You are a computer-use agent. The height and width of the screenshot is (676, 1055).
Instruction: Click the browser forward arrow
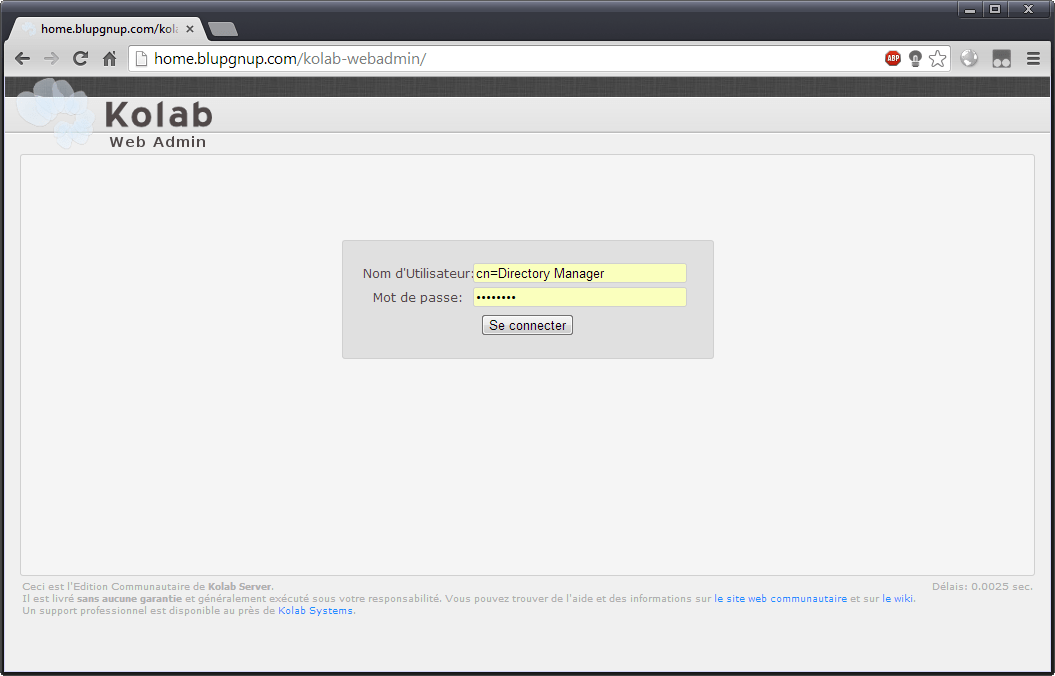click(x=51, y=59)
